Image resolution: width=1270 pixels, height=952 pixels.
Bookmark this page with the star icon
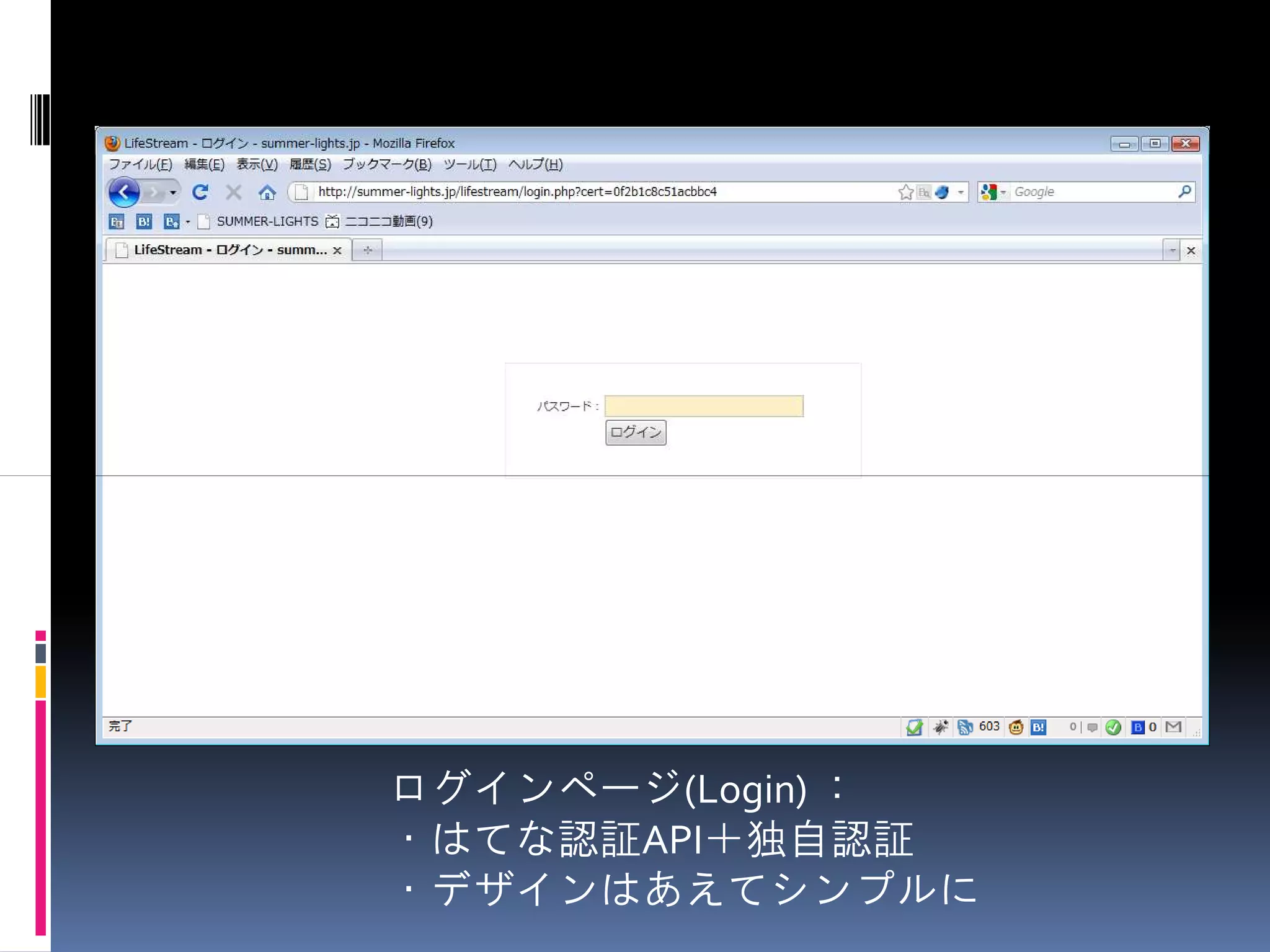905,192
